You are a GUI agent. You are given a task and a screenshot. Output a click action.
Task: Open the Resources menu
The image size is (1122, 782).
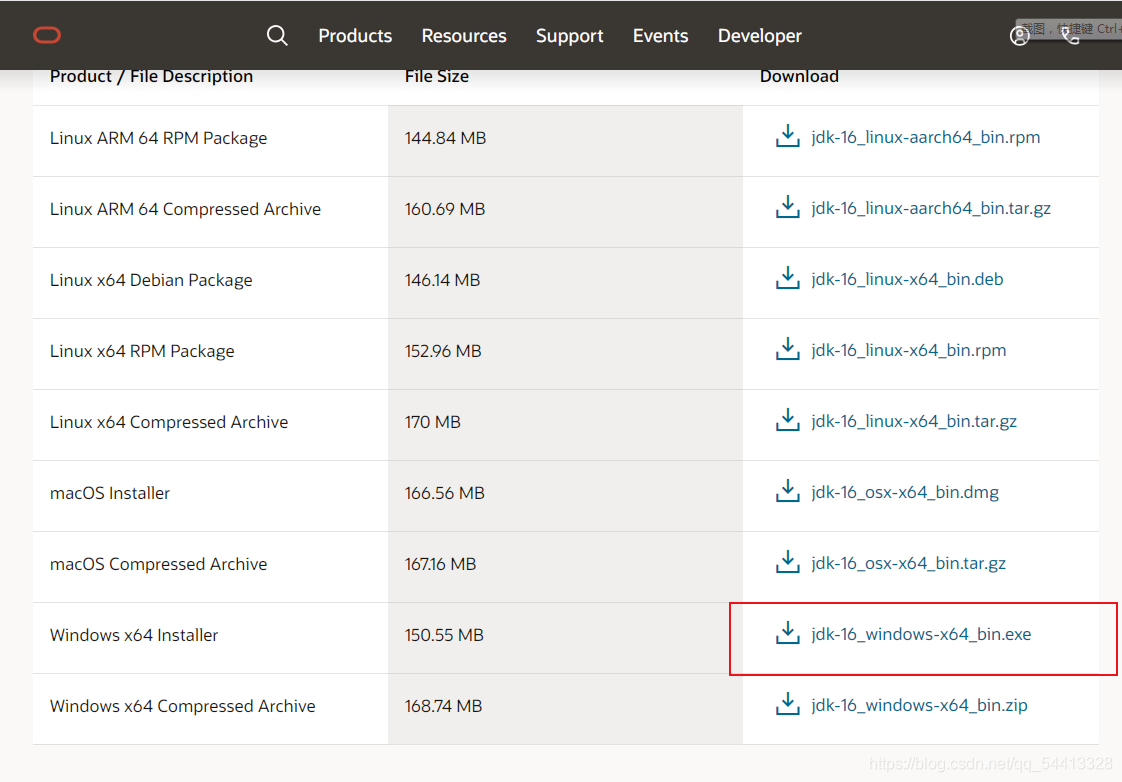point(464,36)
